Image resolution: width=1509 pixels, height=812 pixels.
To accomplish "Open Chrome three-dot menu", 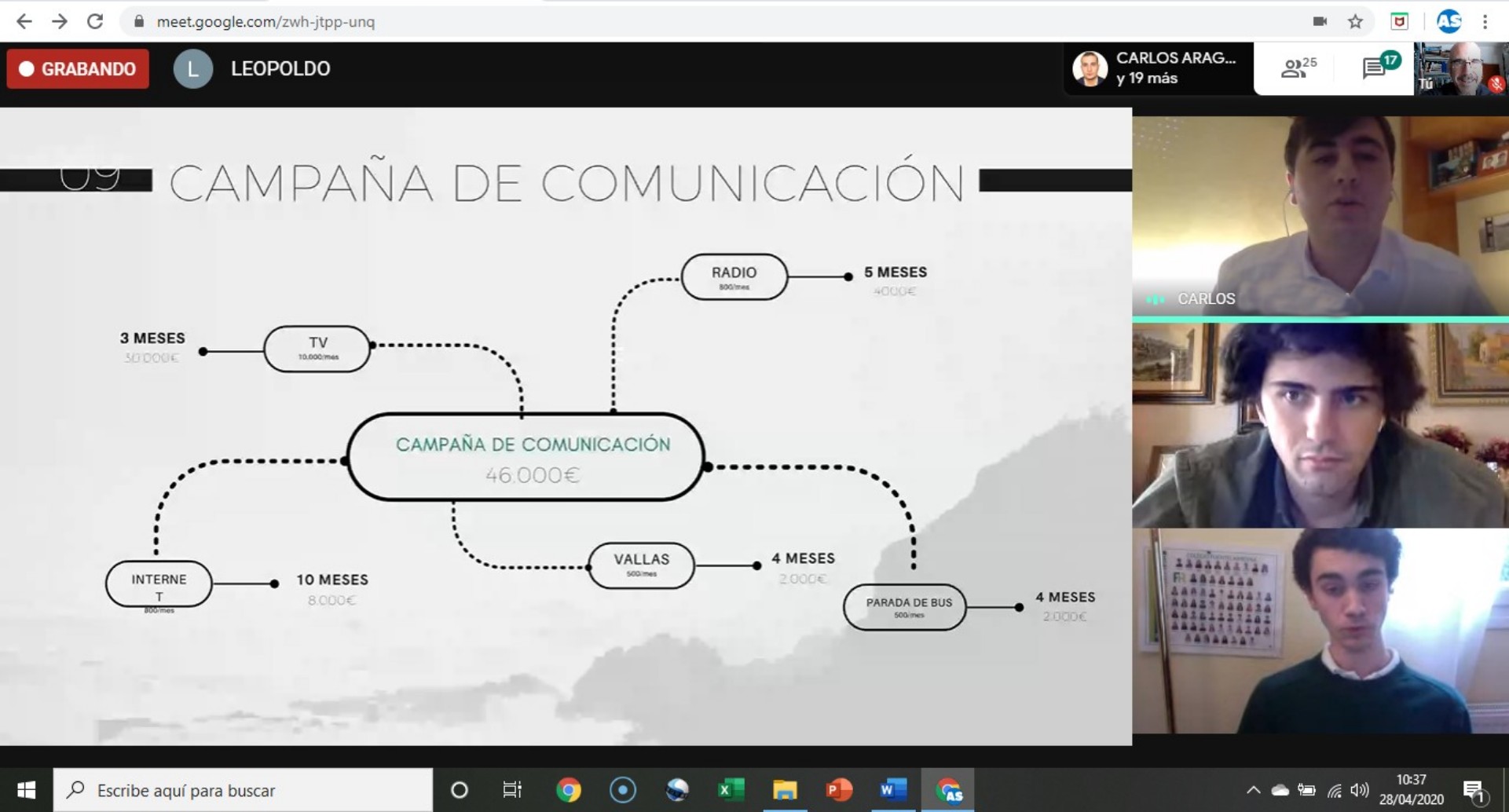I will tap(1485, 22).
